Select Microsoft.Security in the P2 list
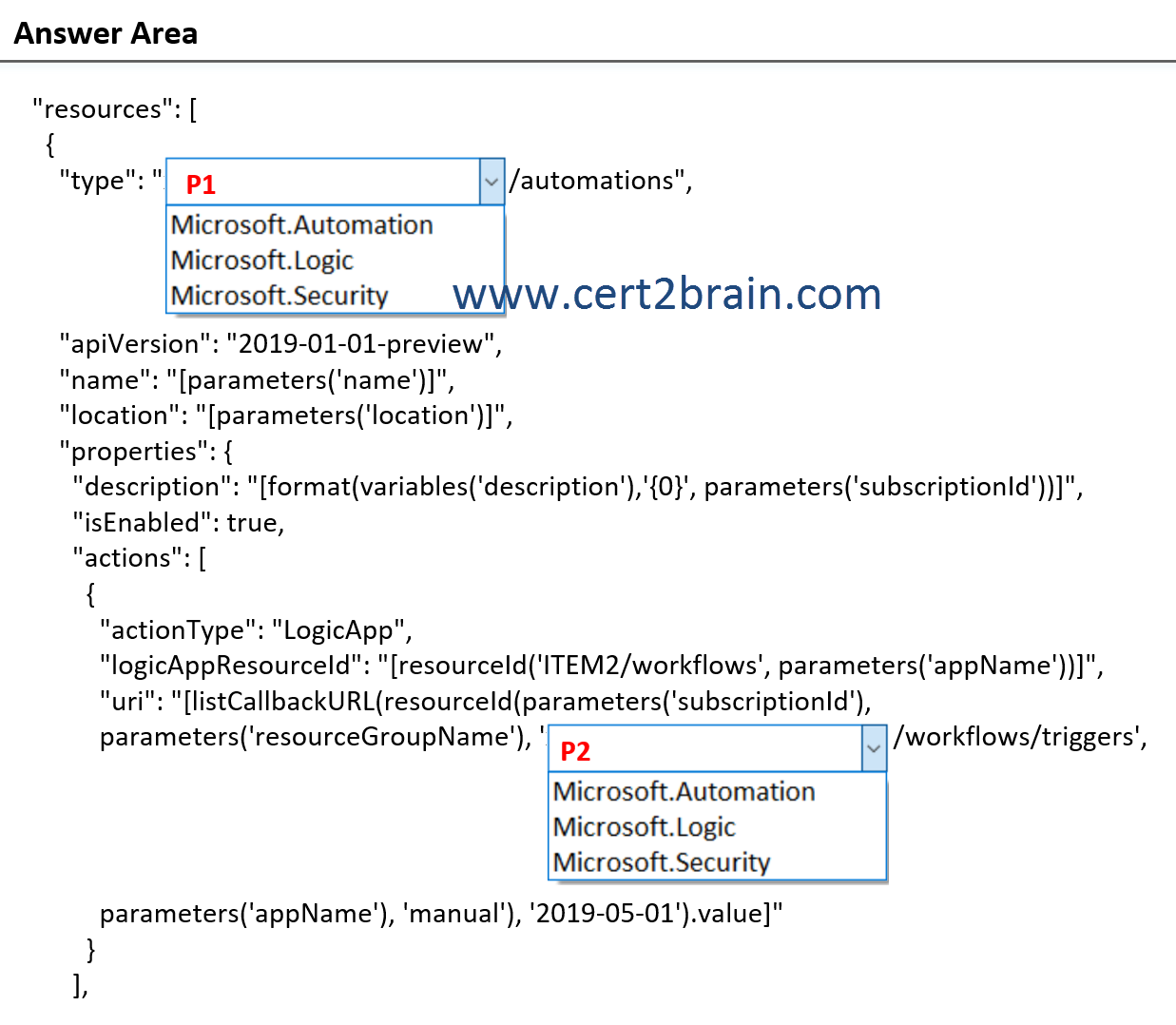Viewport: 1176px width, 1025px height. [662, 862]
